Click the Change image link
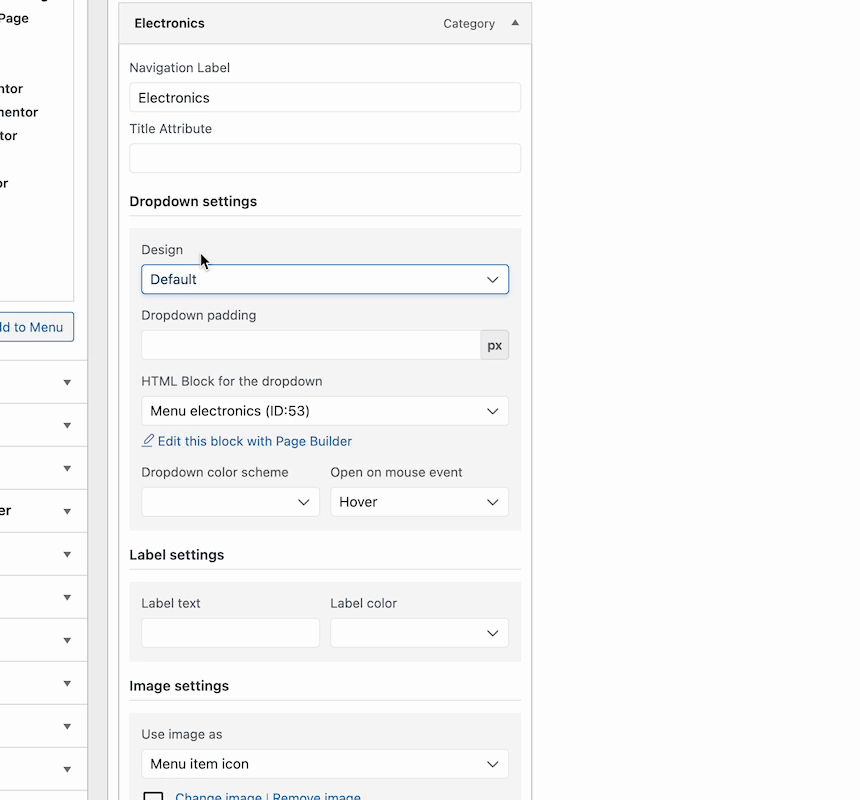This screenshot has width=860, height=800. click(x=218, y=796)
